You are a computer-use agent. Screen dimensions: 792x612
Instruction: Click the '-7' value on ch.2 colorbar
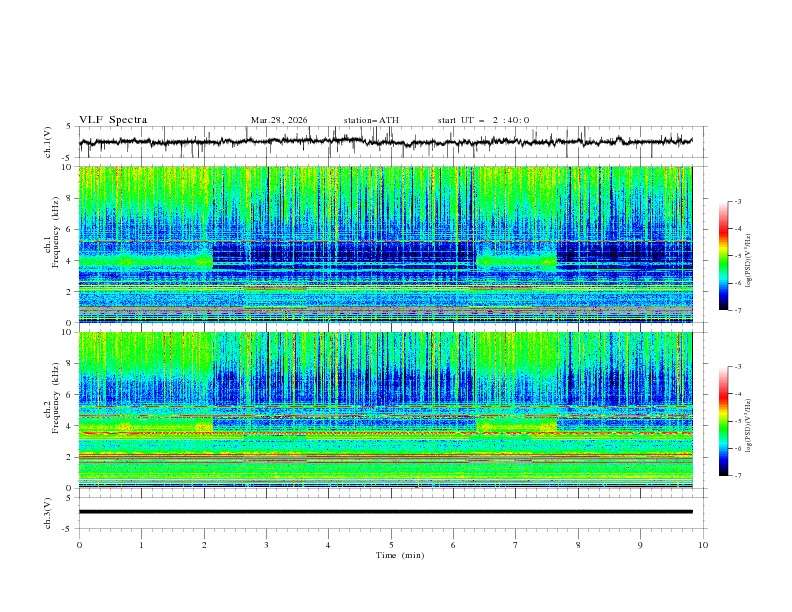[x=737, y=476]
